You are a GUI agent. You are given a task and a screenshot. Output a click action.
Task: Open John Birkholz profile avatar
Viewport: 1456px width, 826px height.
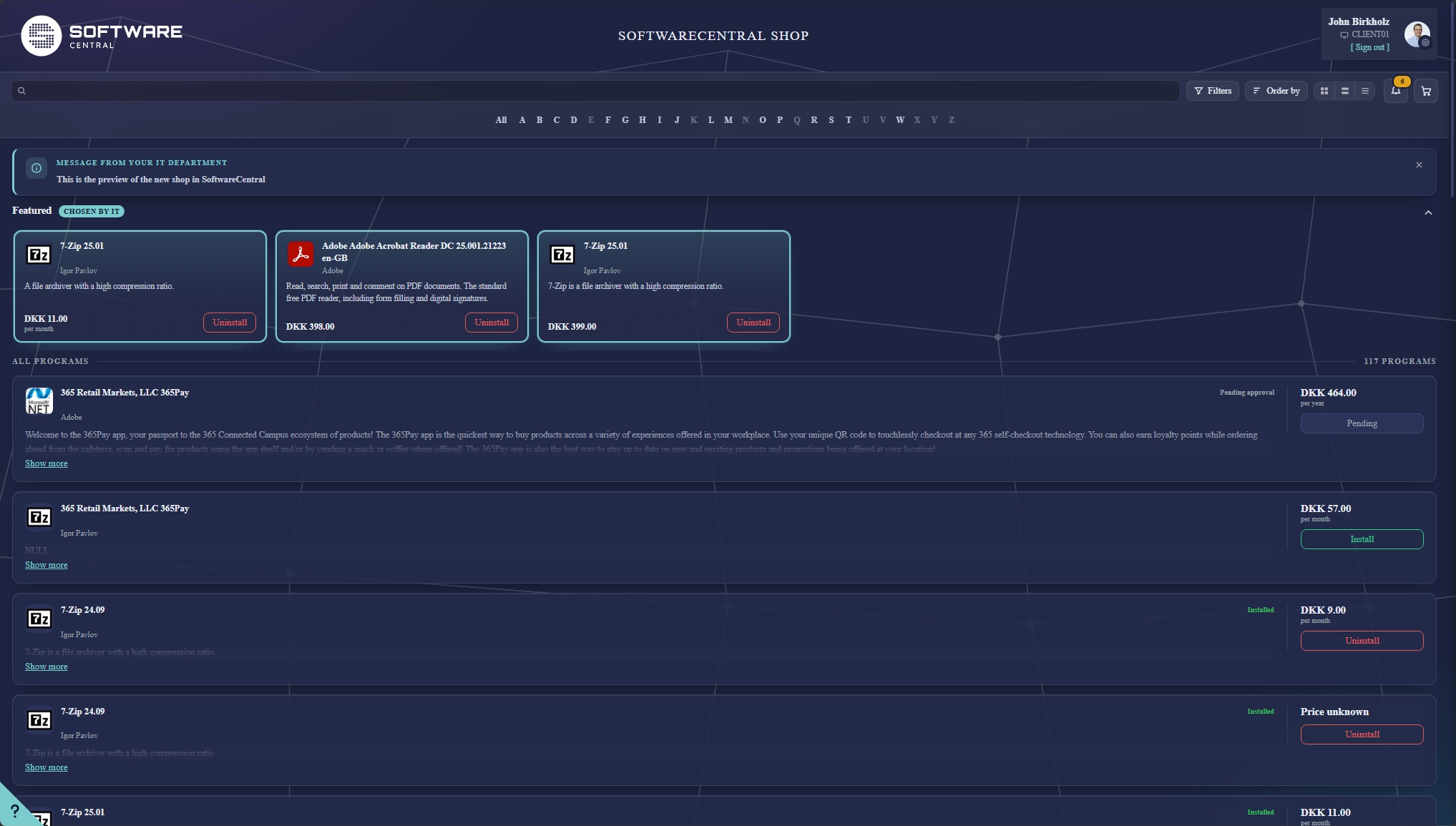[1417, 34]
